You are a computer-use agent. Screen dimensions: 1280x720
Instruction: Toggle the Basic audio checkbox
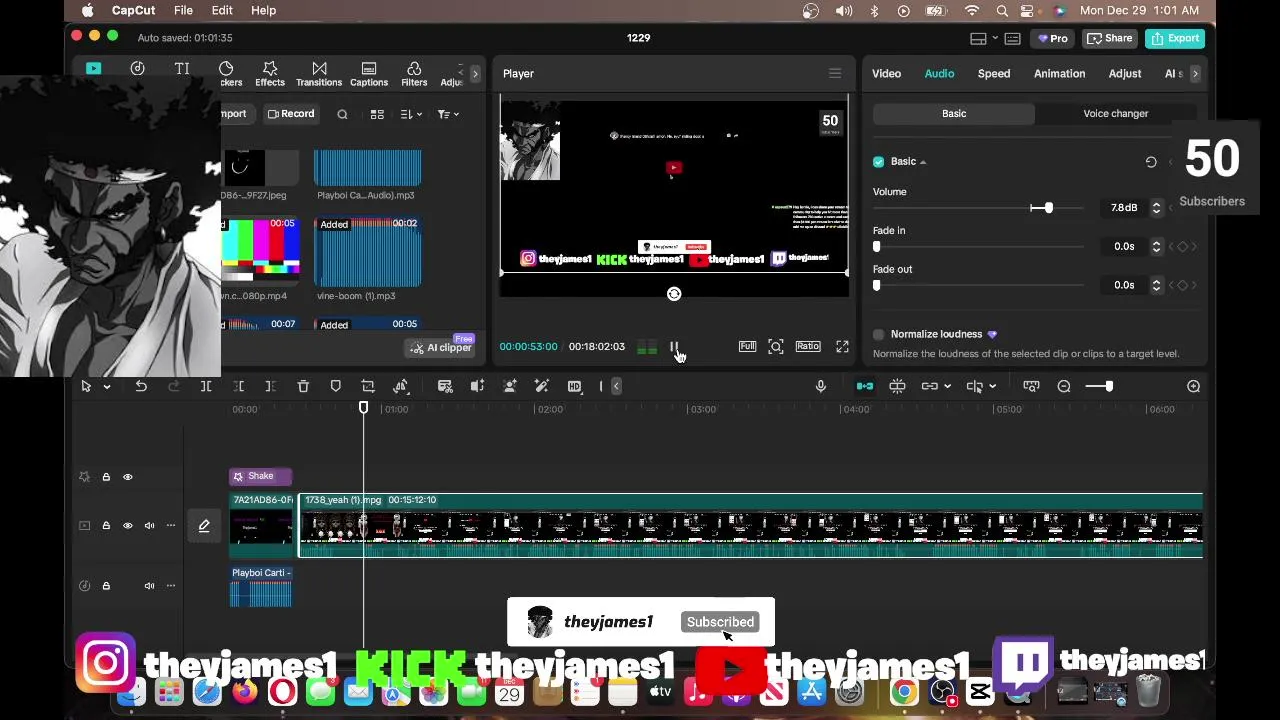(x=879, y=162)
